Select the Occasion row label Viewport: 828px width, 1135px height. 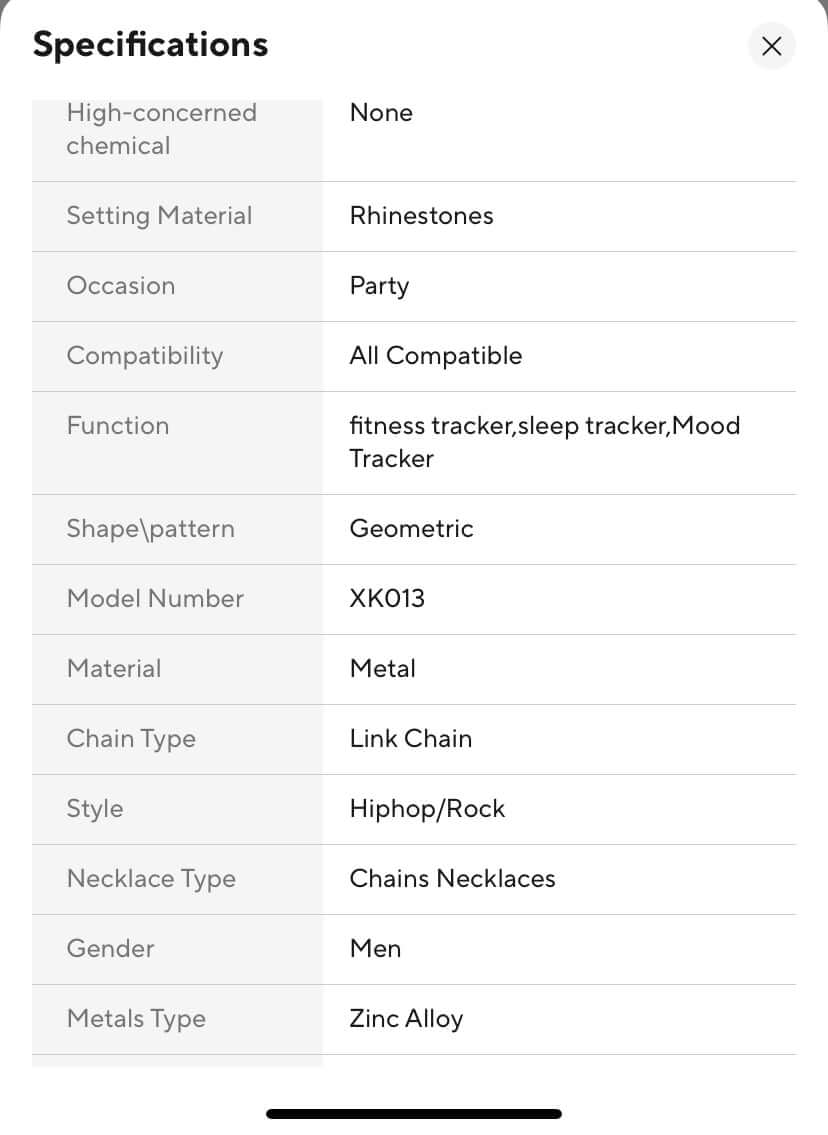[x=120, y=286]
